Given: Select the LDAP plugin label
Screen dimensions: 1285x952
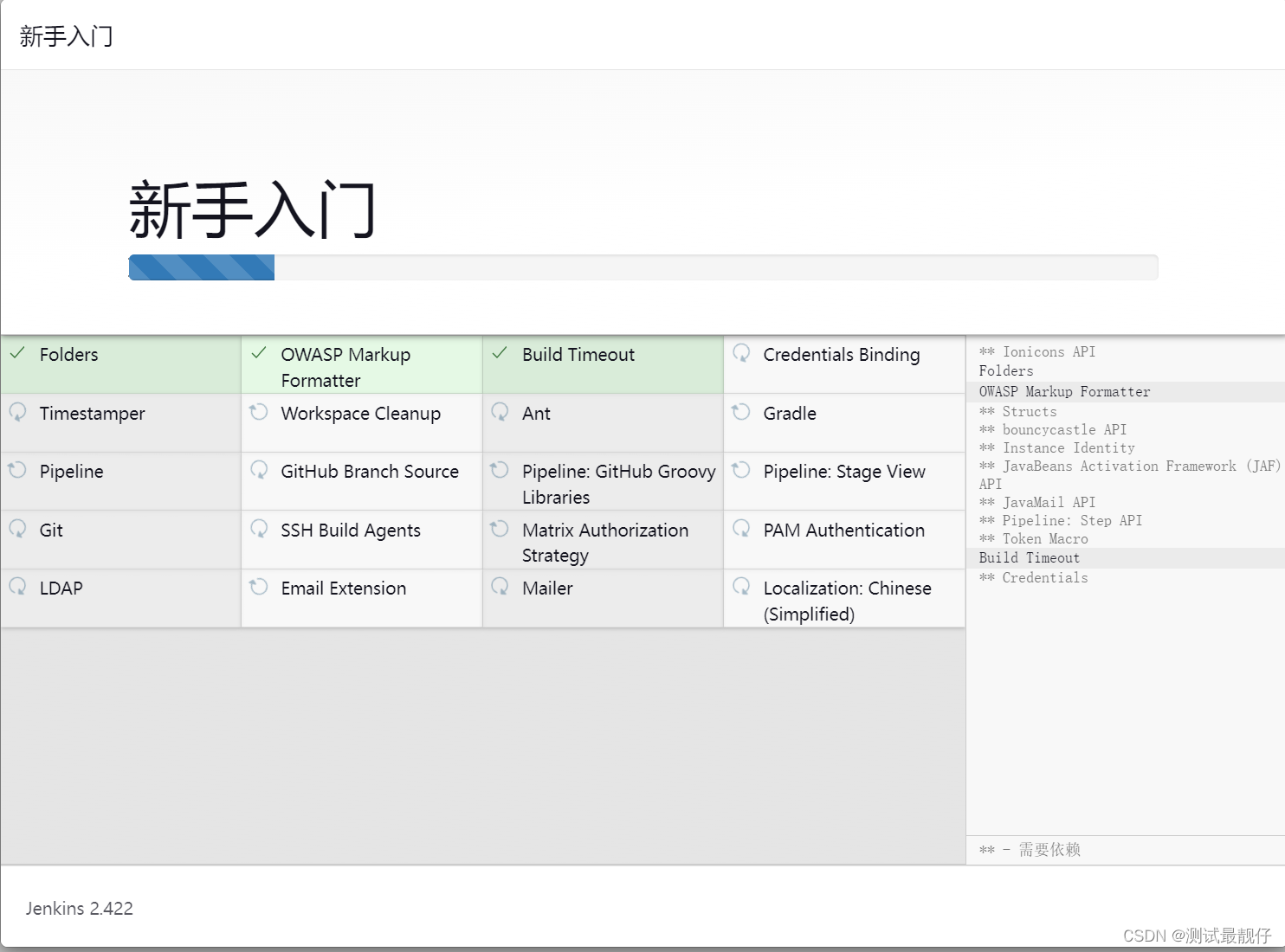Looking at the screenshot, I should click(x=61, y=589).
